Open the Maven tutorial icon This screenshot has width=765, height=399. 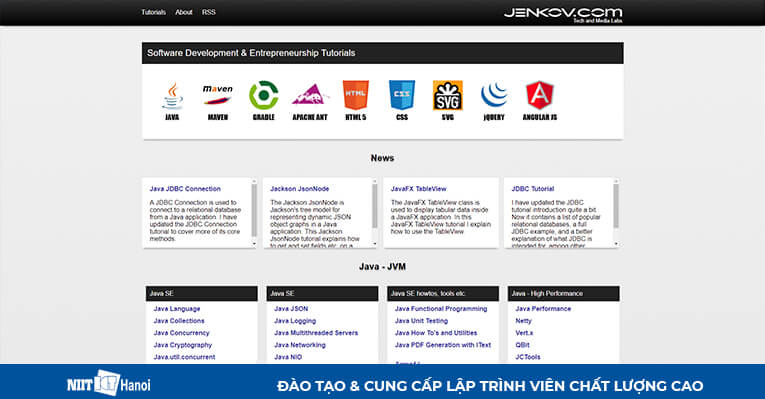tap(218, 100)
